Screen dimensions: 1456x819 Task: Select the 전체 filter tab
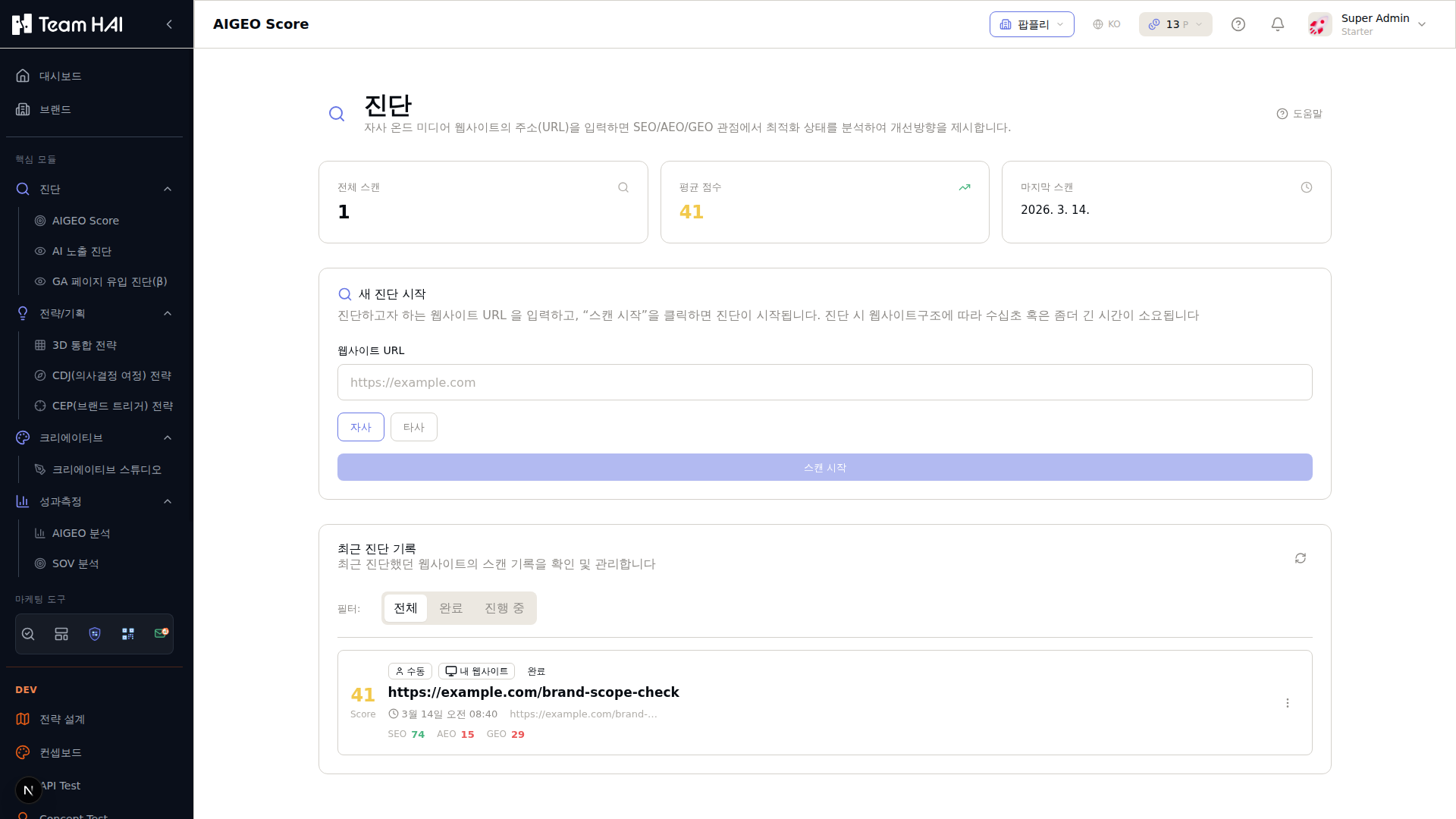pos(406,608)
